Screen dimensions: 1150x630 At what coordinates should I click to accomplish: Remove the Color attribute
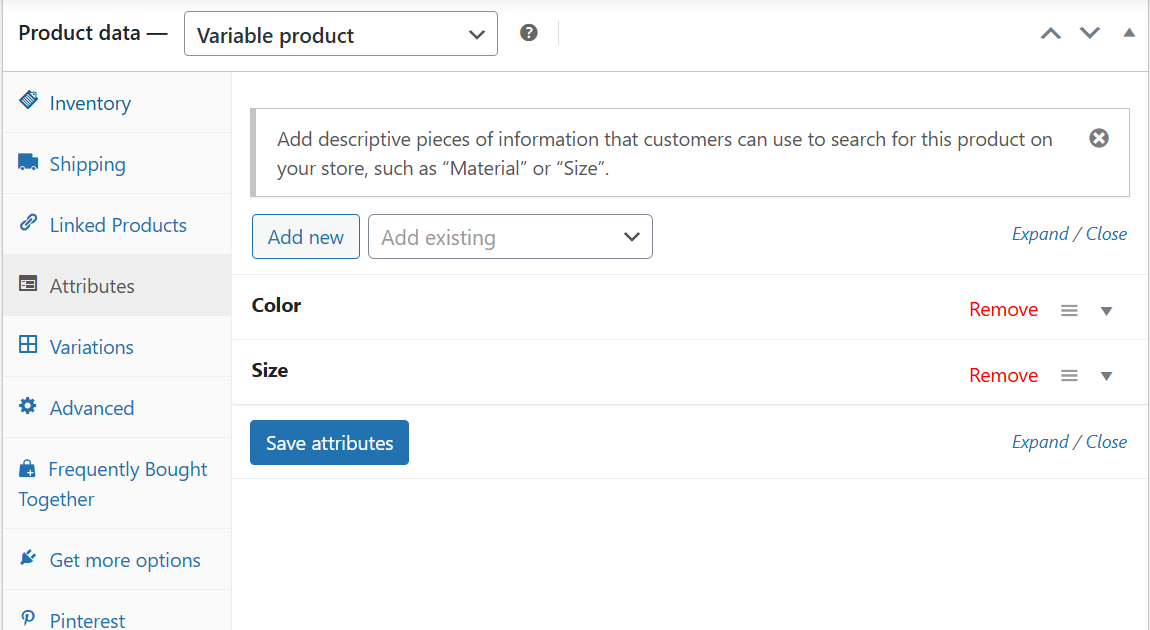click(x=1003, y=310)
